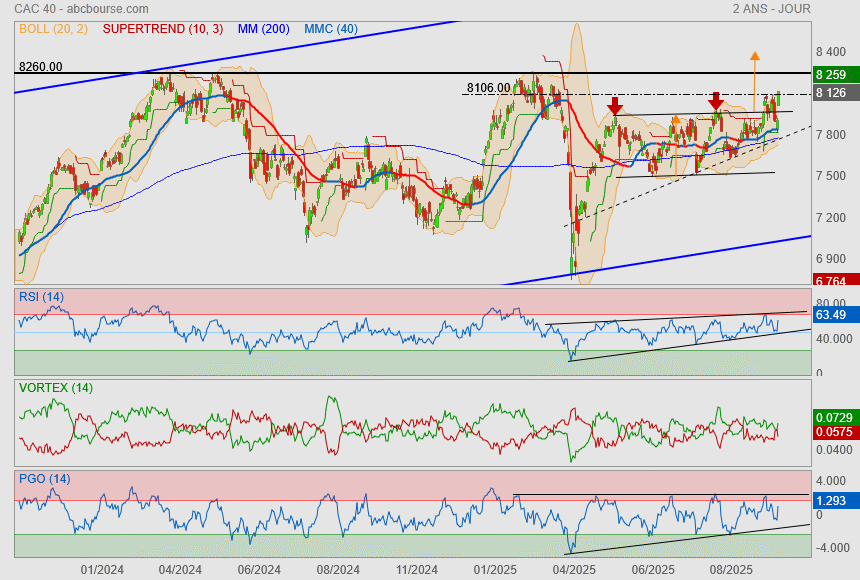Click the VORTEX (14) panel title

point(55,387)
